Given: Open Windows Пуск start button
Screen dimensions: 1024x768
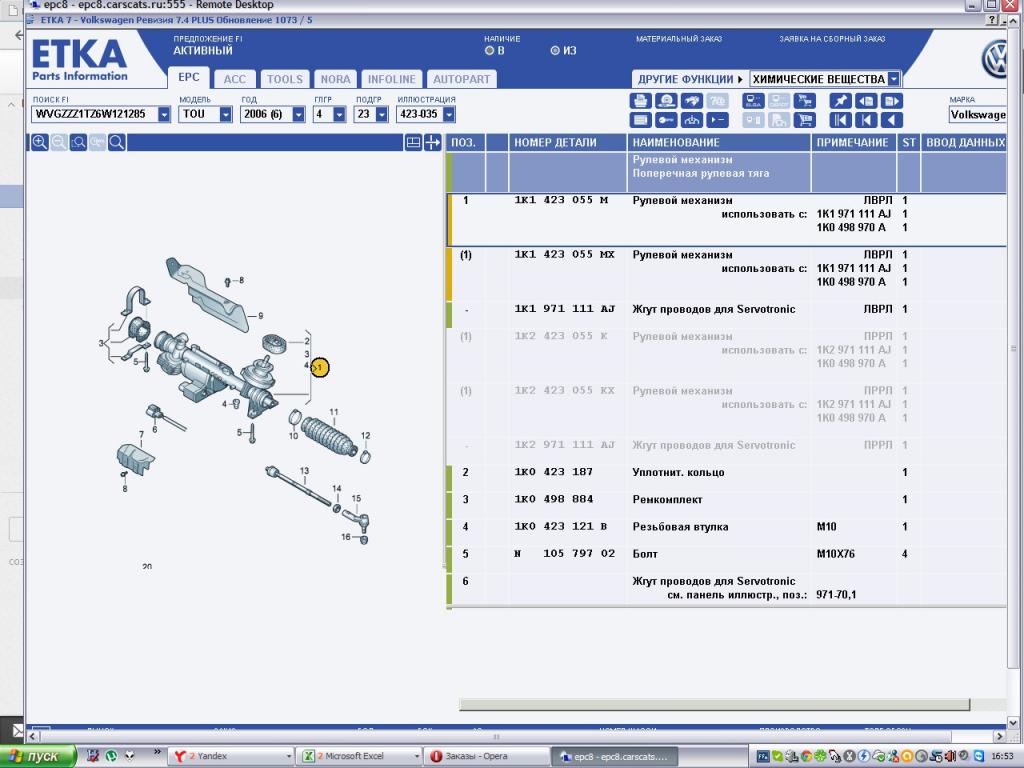Looking at the screenshot, I should tap(38, 756).
